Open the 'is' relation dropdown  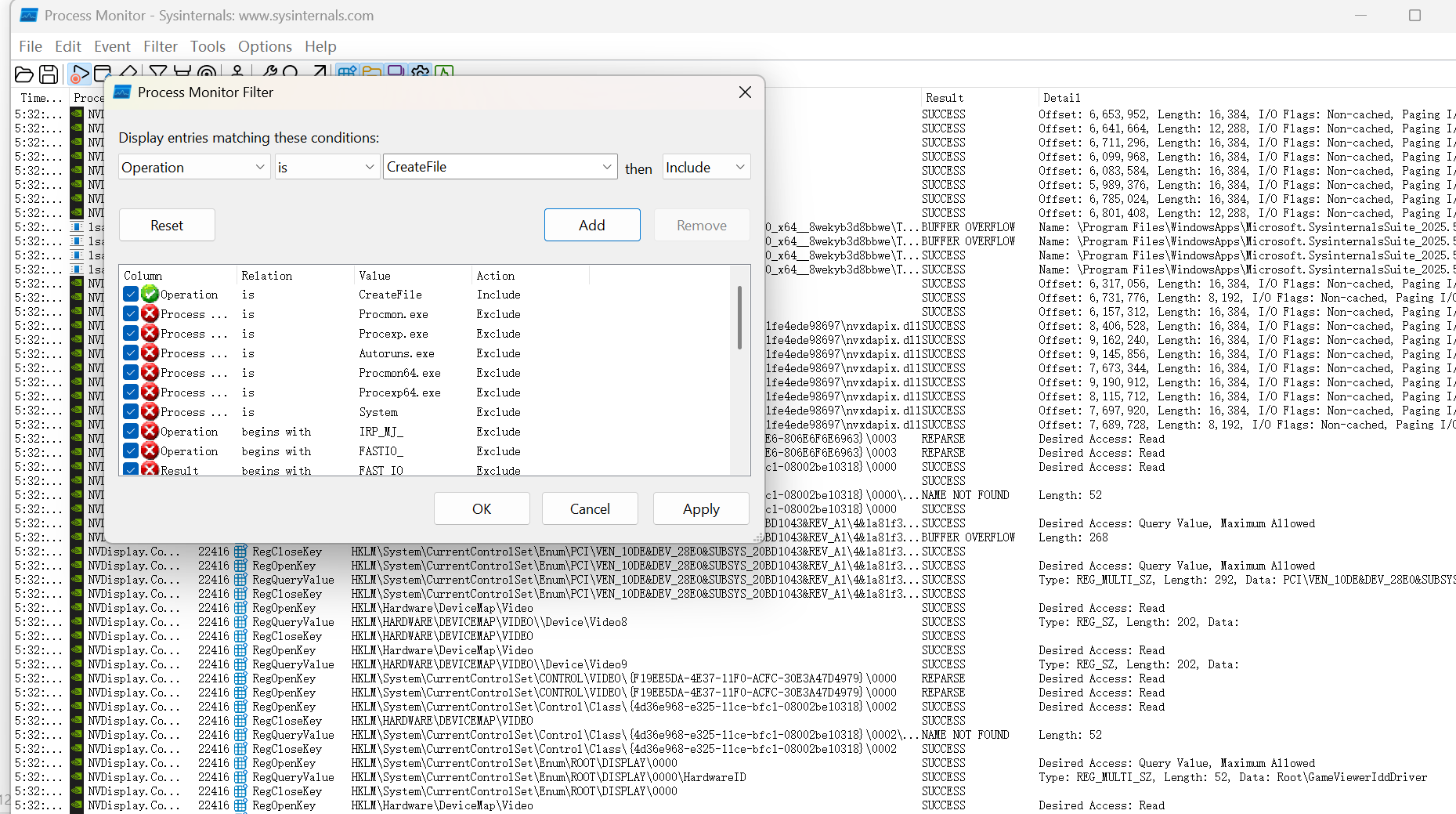(327, 167)
